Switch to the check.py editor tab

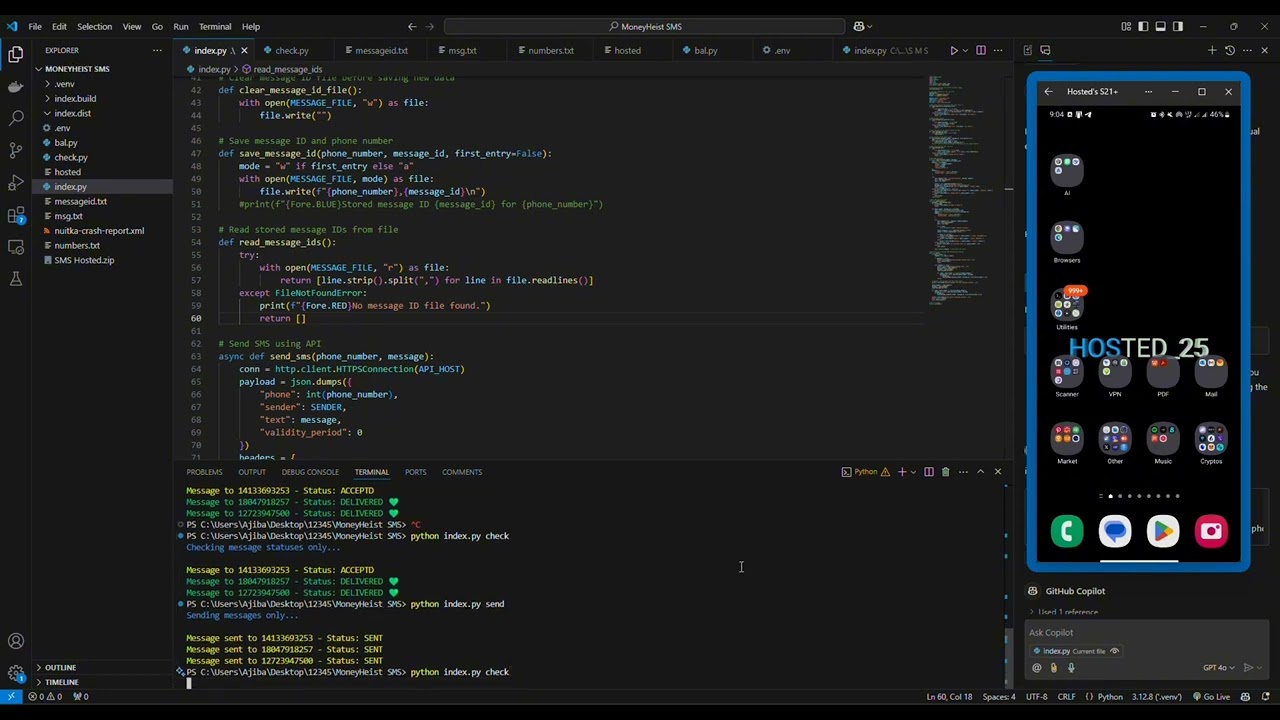coord(291,50)
